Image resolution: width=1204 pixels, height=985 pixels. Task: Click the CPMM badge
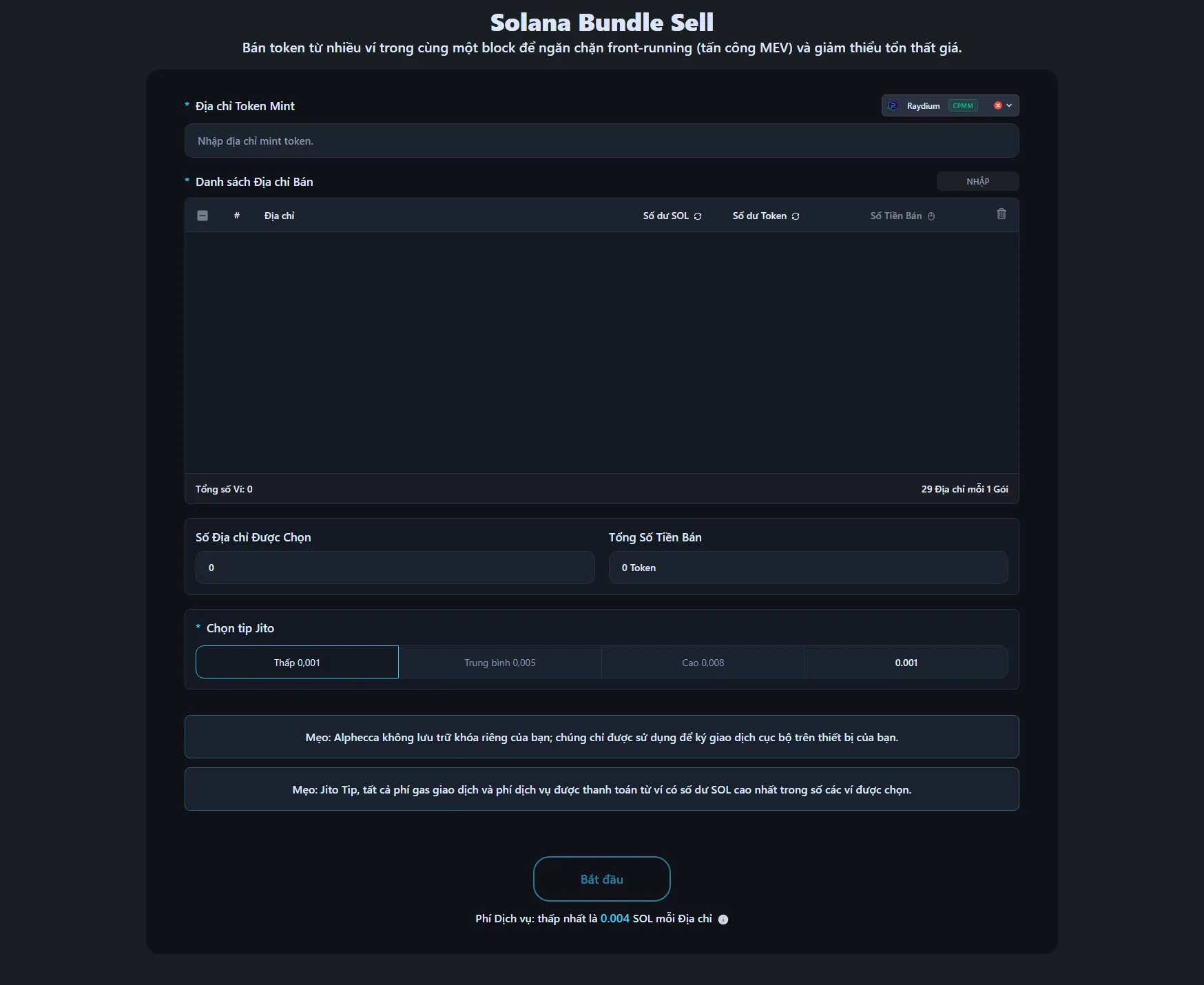pos(963,105)
